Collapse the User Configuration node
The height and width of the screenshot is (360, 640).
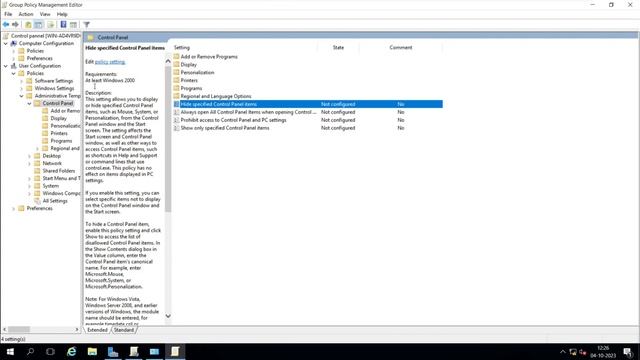(6, 66)
